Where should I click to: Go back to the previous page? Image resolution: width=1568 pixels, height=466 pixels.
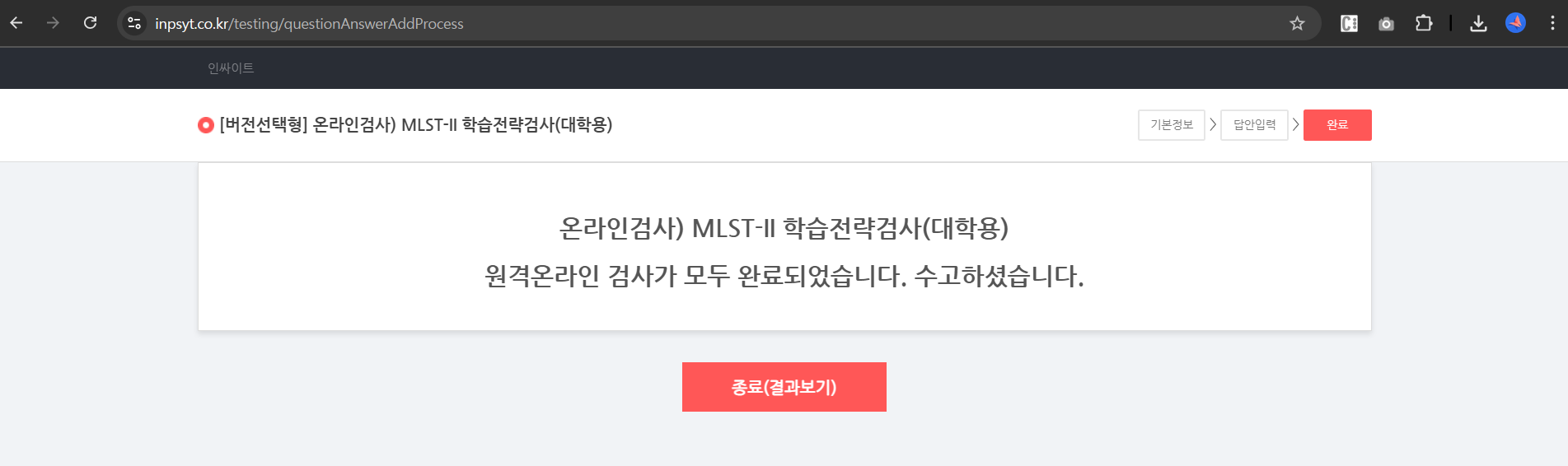16,23
